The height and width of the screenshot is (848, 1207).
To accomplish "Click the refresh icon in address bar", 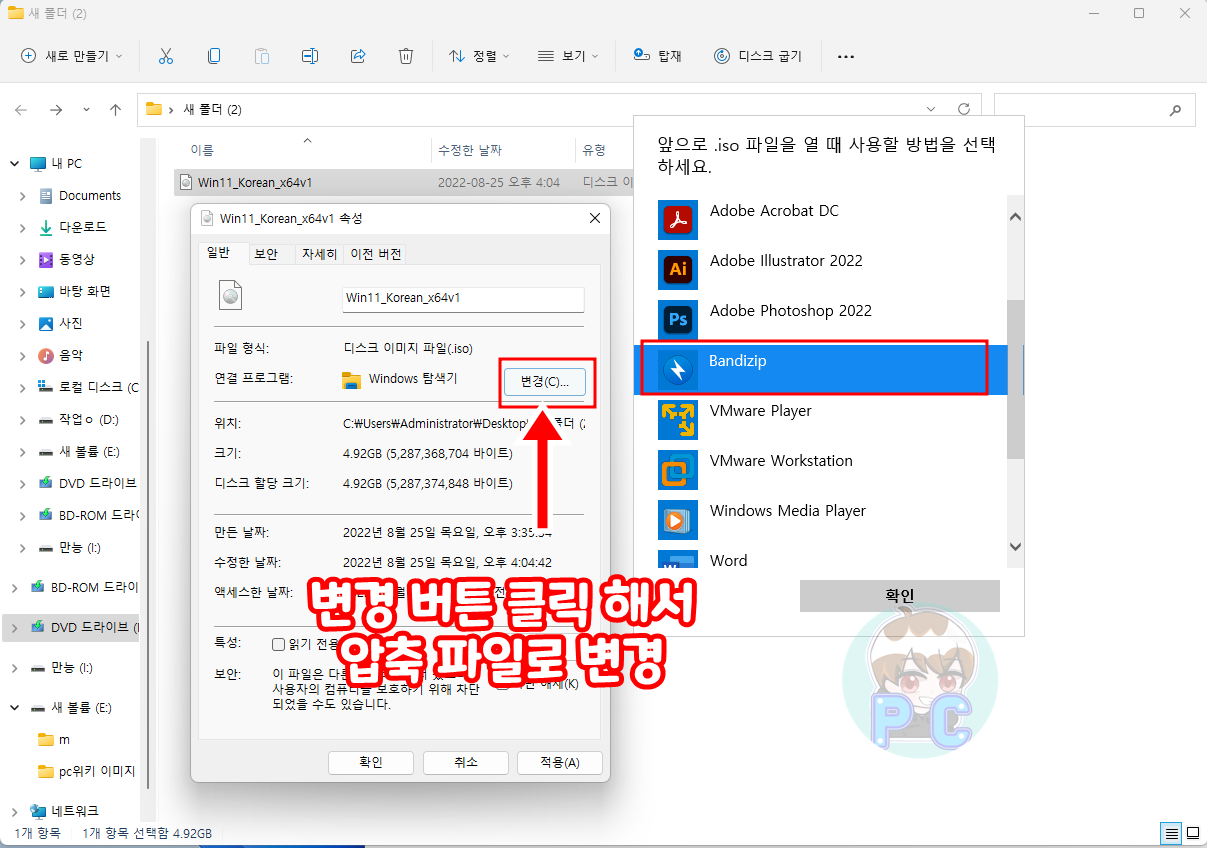I will (x=964, y=109).
